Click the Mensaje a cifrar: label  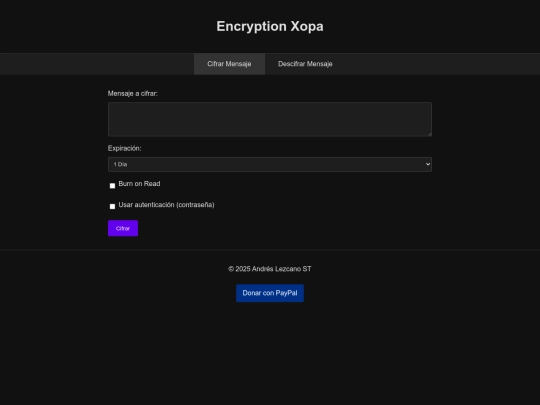[x=133, y=94]
